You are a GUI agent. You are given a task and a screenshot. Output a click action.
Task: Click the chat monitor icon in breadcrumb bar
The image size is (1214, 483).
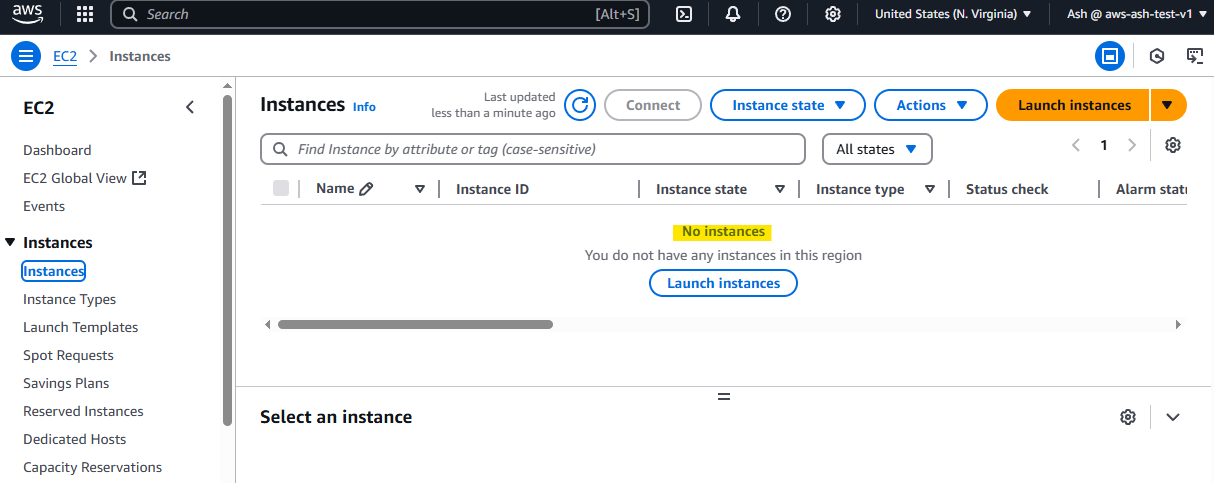point(1195,56)
